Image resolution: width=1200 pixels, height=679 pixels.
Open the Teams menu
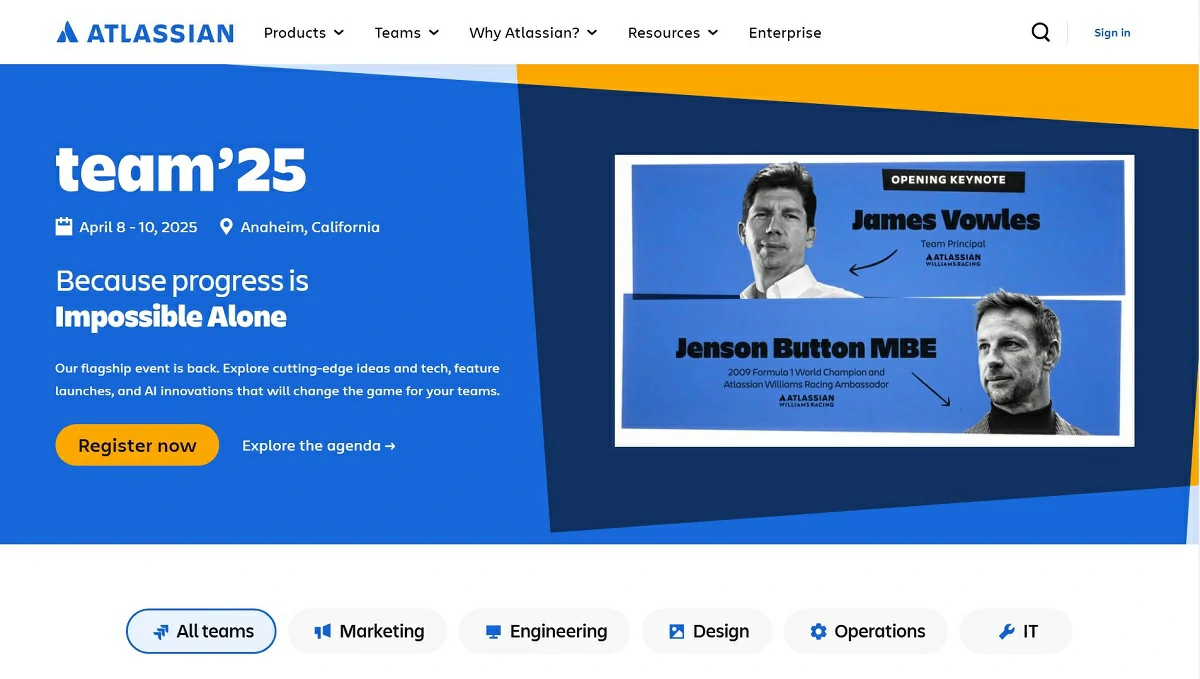pos(407,33)
